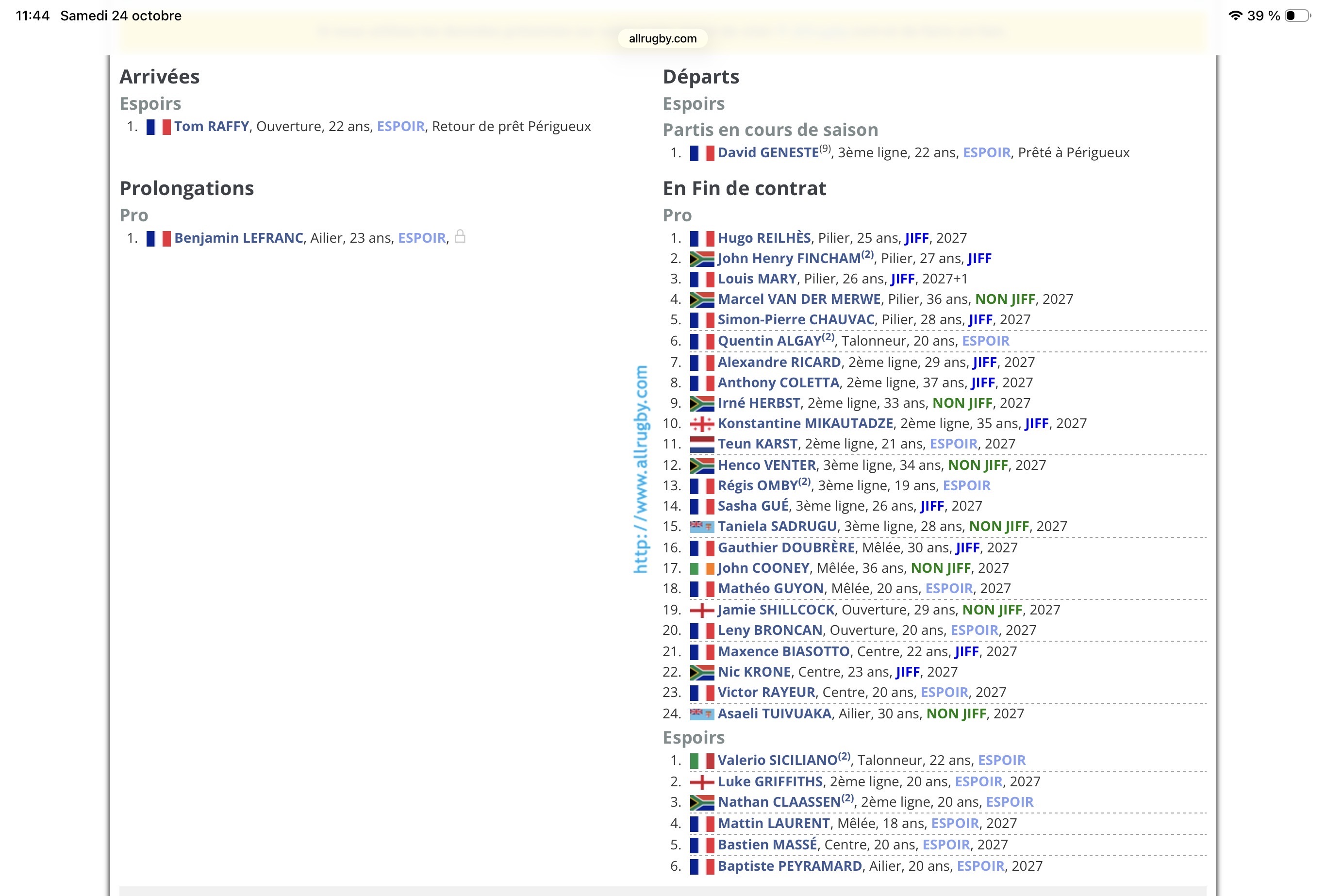
Task: Click the French flag next to Tom RAFFY
Action: [158, 127]
